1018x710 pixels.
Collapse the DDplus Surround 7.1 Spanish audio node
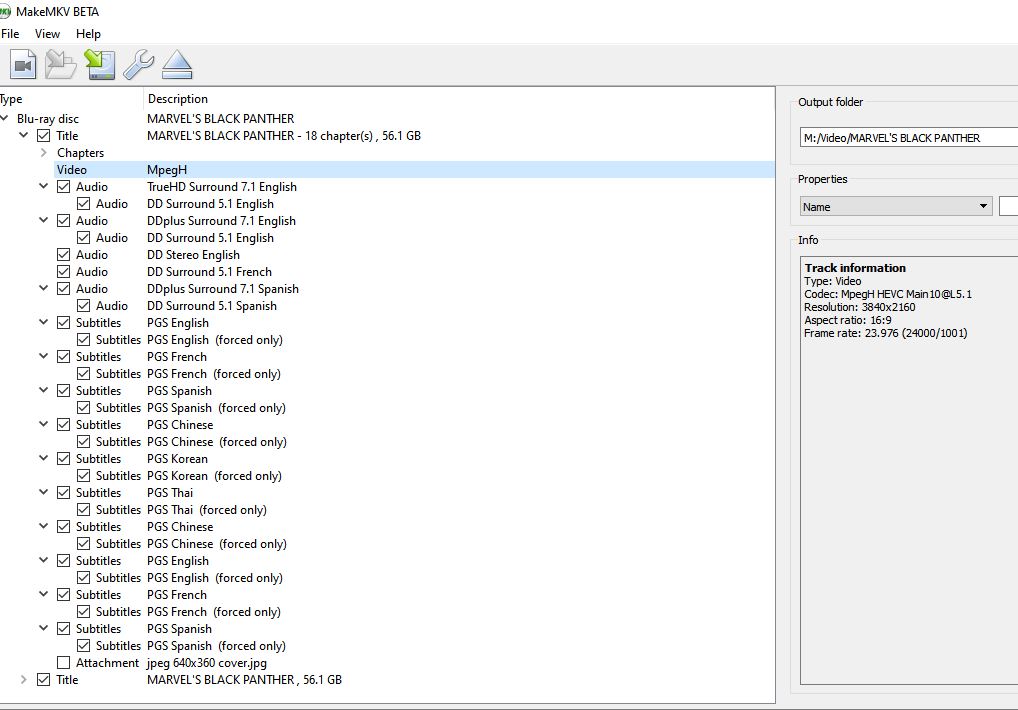click(x=43, y=288)
